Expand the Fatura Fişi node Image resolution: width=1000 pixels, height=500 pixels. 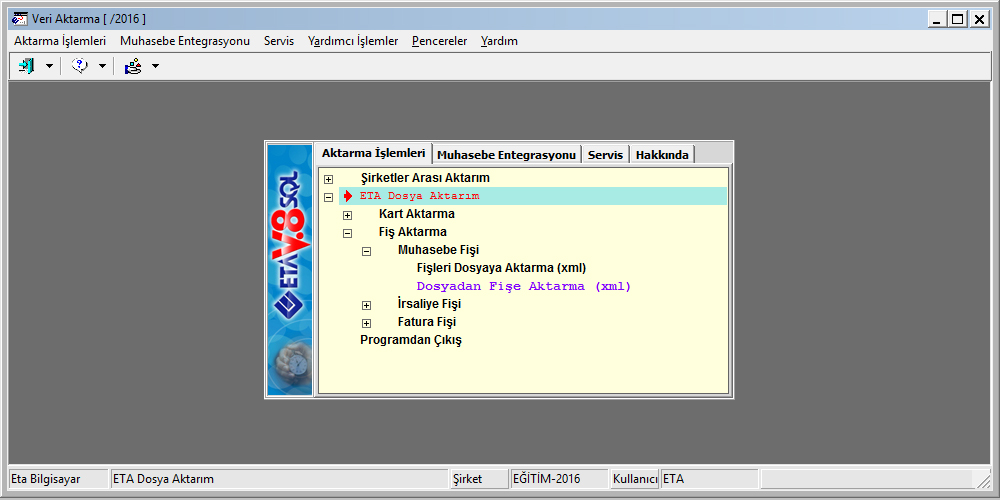(x=367, y=323)
